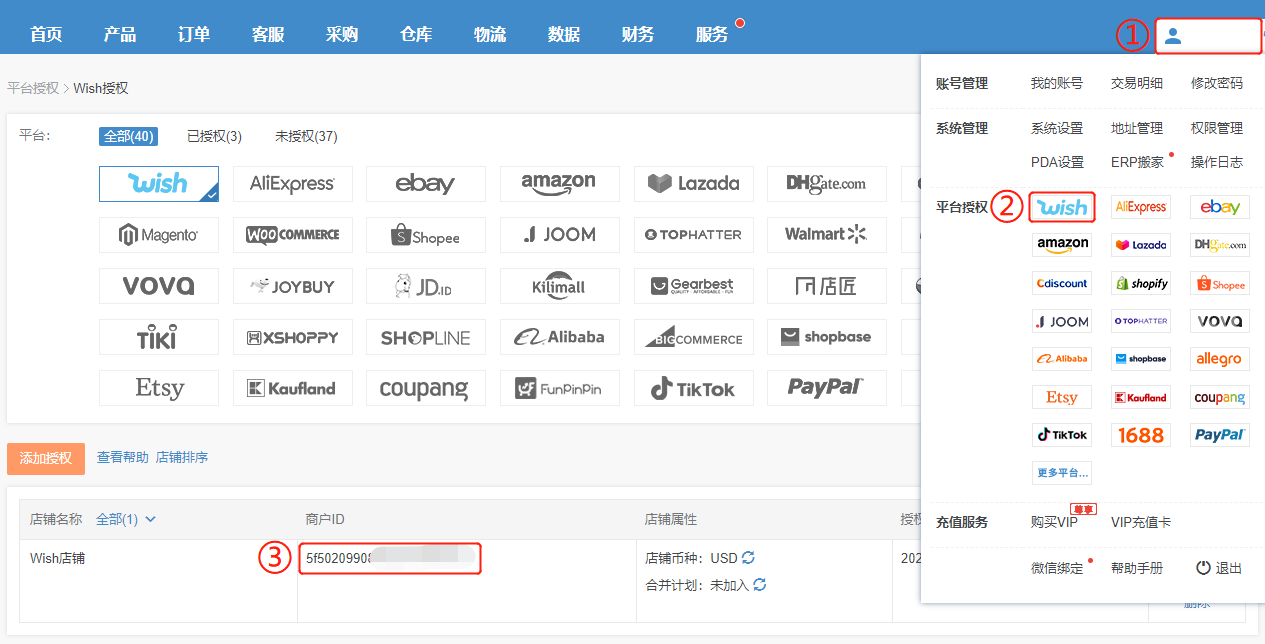Open the user account icon in header

click(1174, 36)
